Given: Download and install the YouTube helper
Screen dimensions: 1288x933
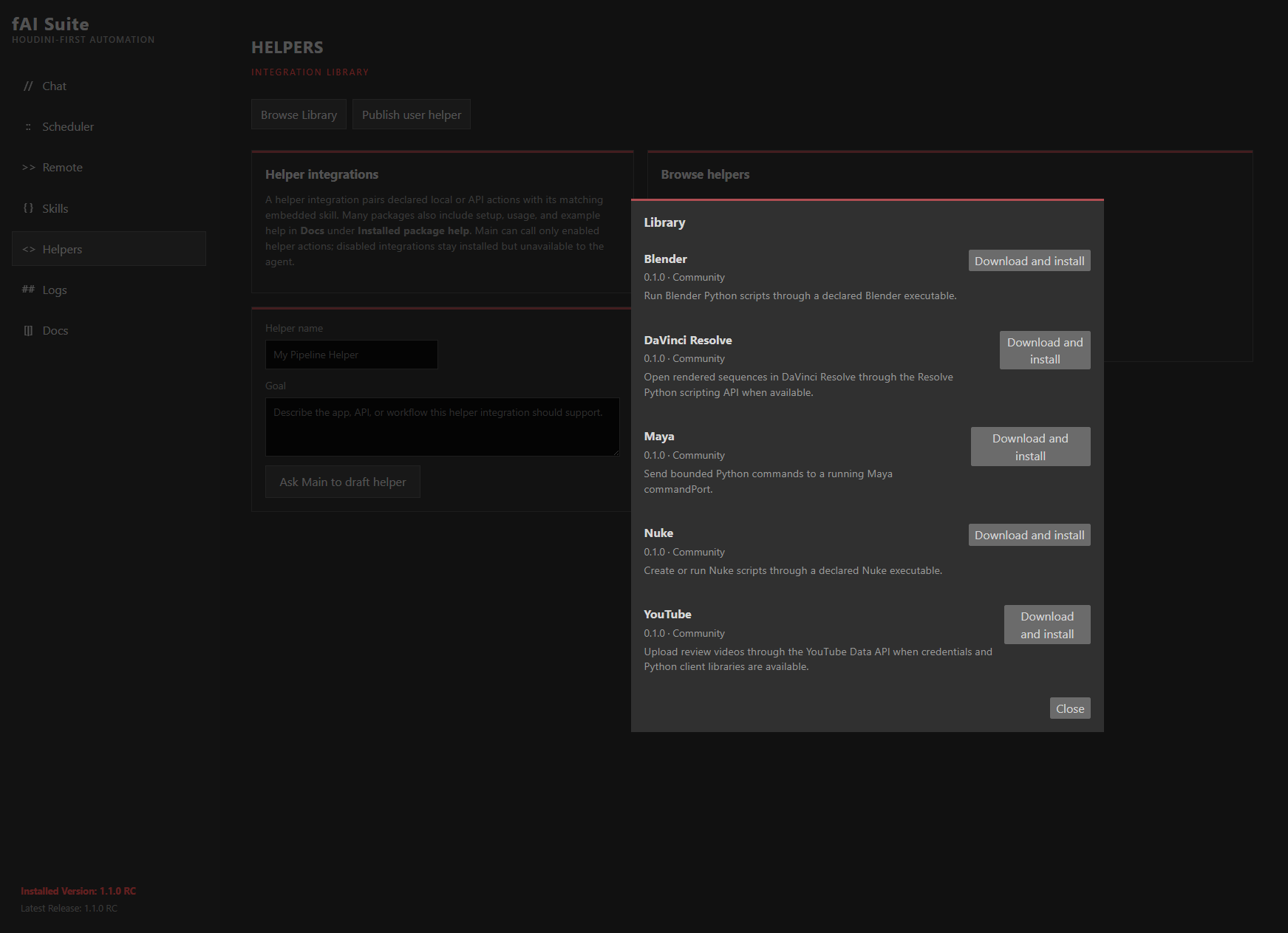Looking at the screenshot, I should (1047, 625).
